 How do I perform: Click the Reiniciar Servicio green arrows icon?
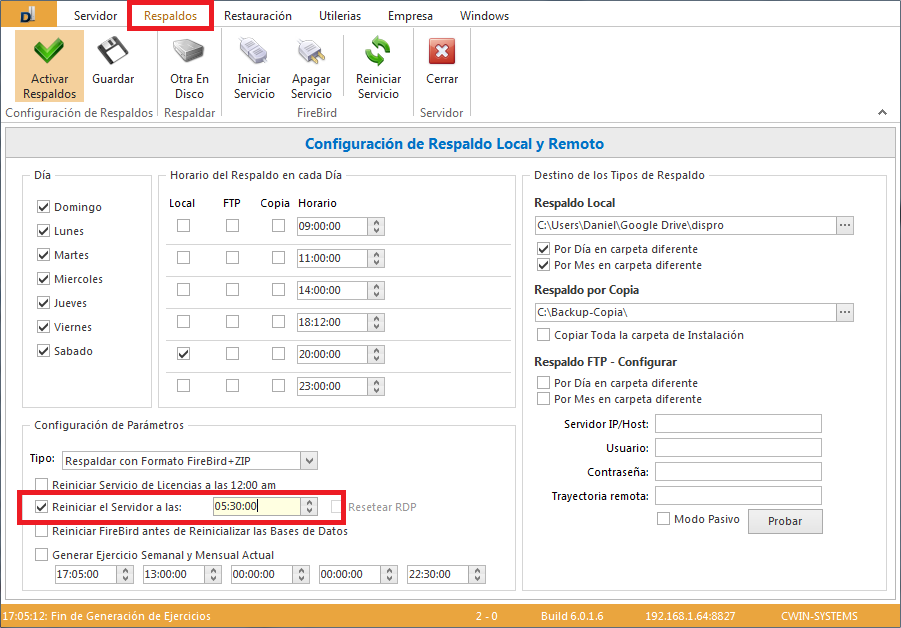378,52
